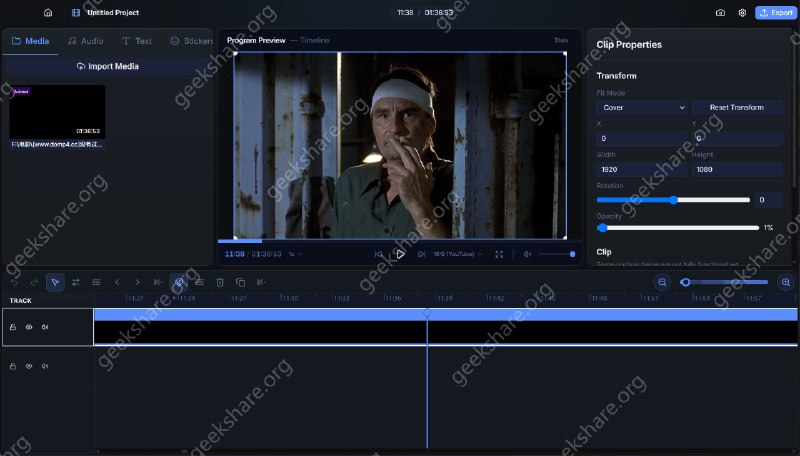Click the Untitled Project title

click(x=113, y=13)
